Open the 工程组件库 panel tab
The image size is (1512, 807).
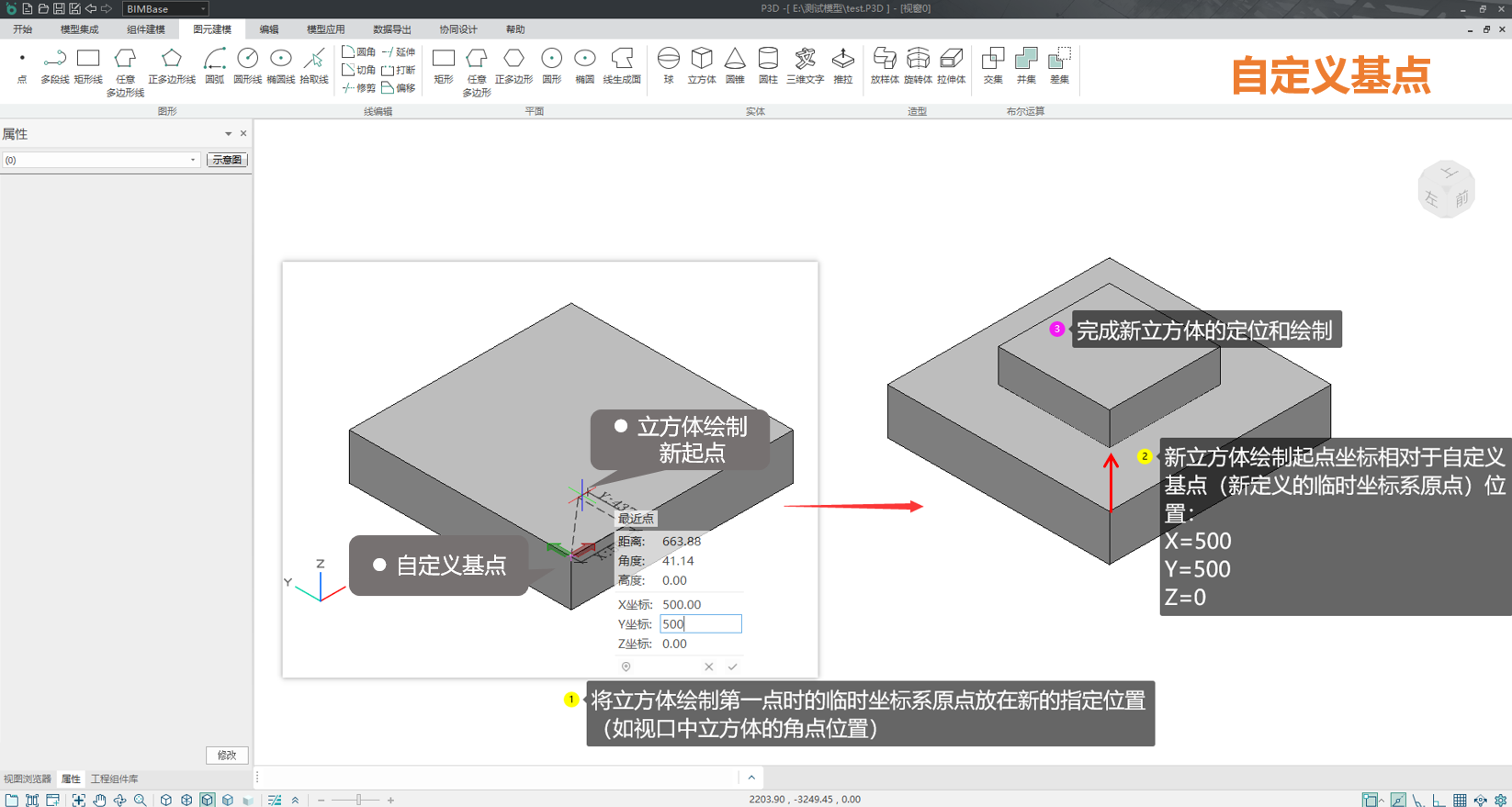(115, 779)
